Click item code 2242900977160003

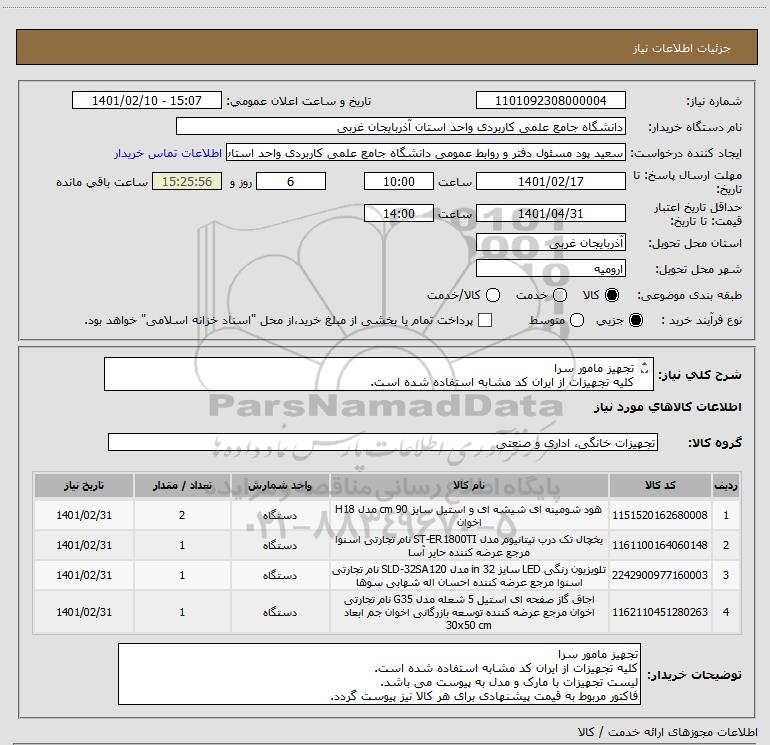(660, 575)
